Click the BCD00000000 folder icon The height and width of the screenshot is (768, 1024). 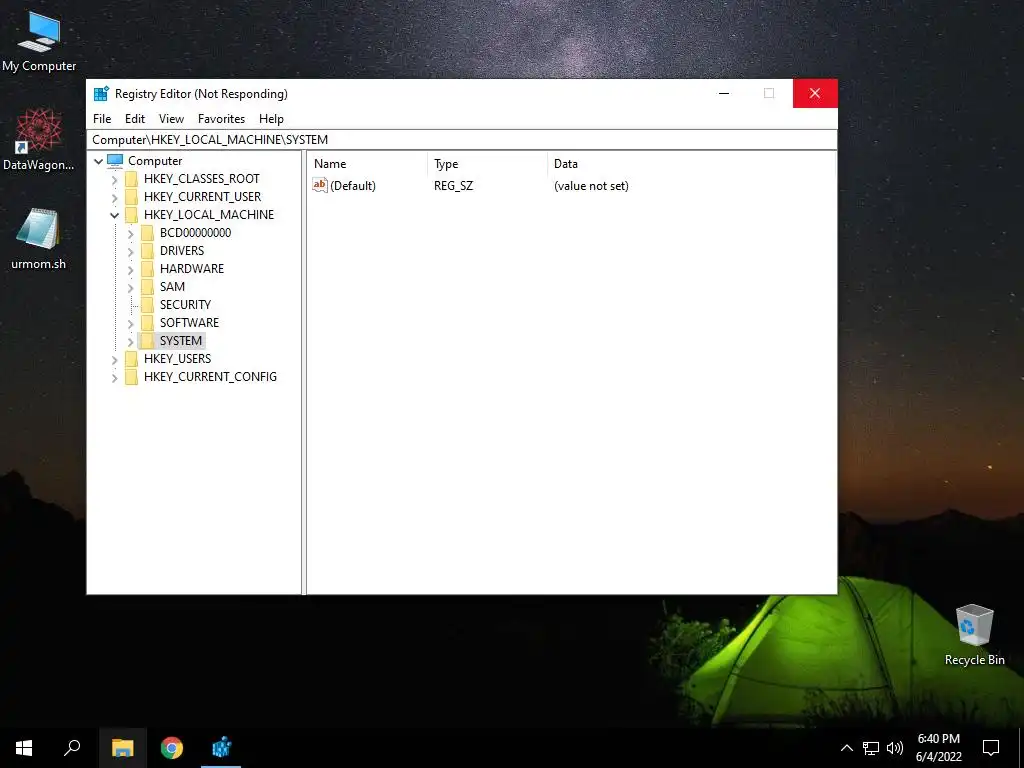tap(148, 232)
